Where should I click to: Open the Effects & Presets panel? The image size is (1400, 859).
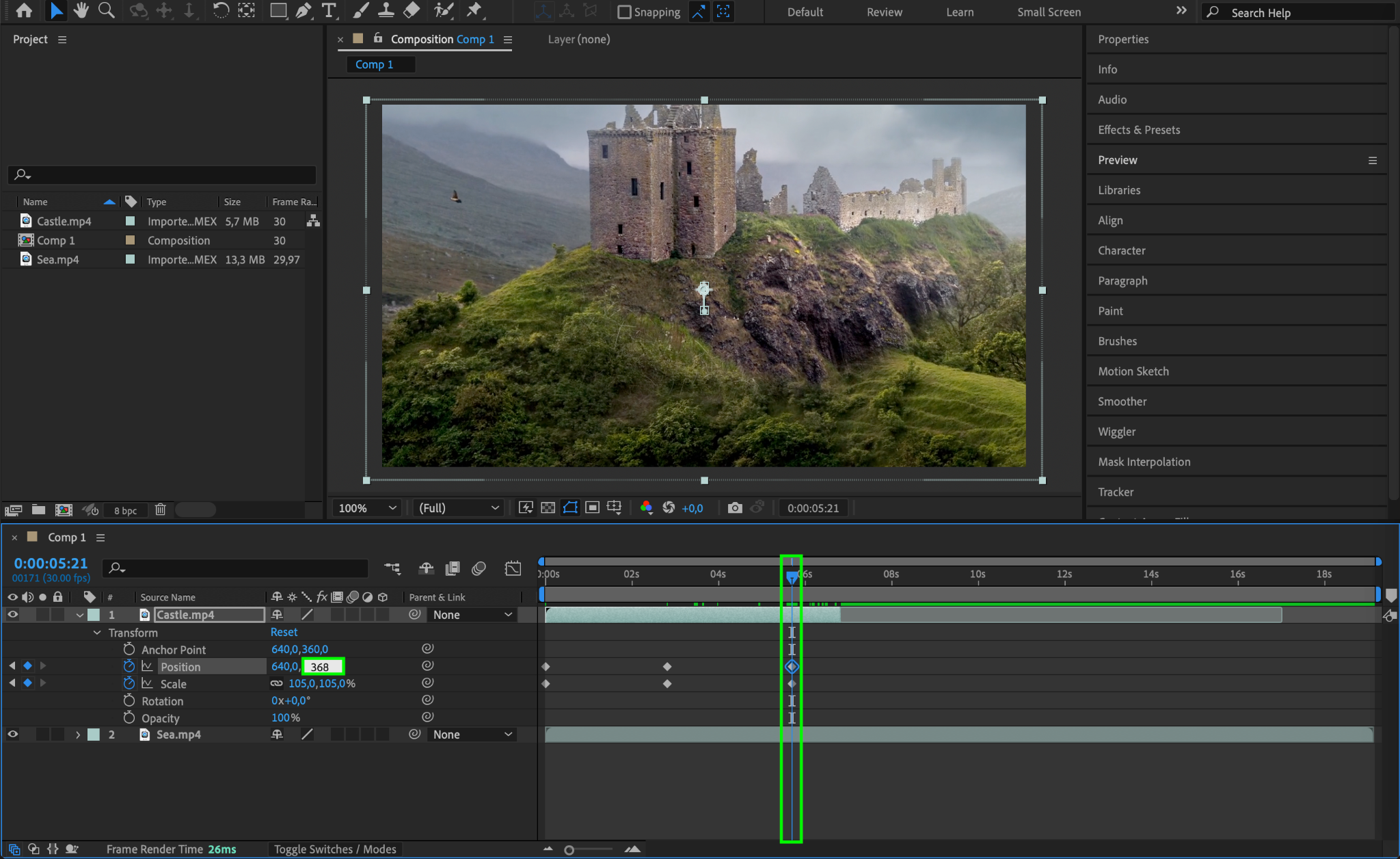(1139, 129)
